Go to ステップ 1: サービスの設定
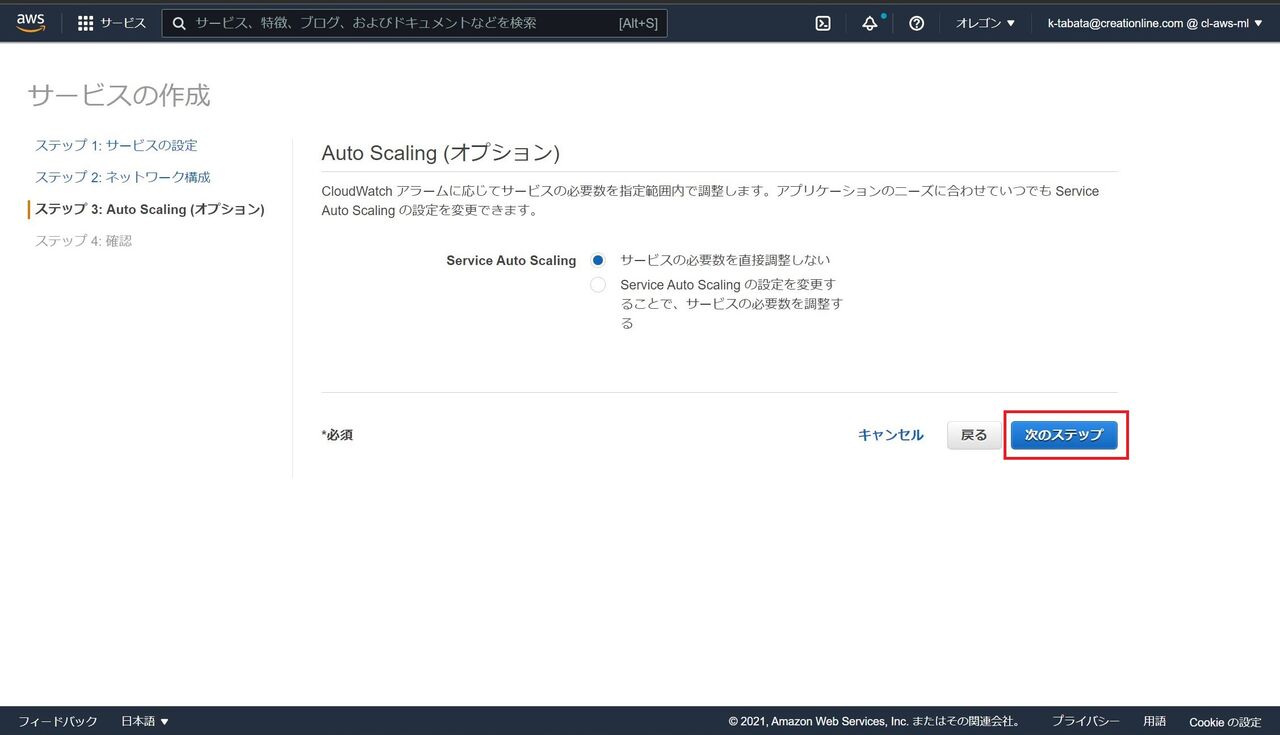 coord(116,145)
